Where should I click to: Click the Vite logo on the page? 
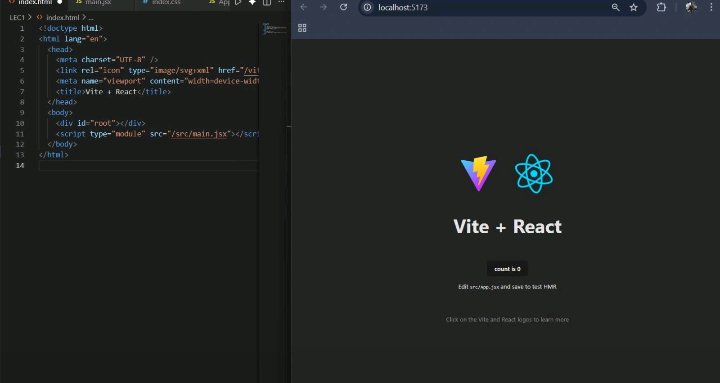478,173
